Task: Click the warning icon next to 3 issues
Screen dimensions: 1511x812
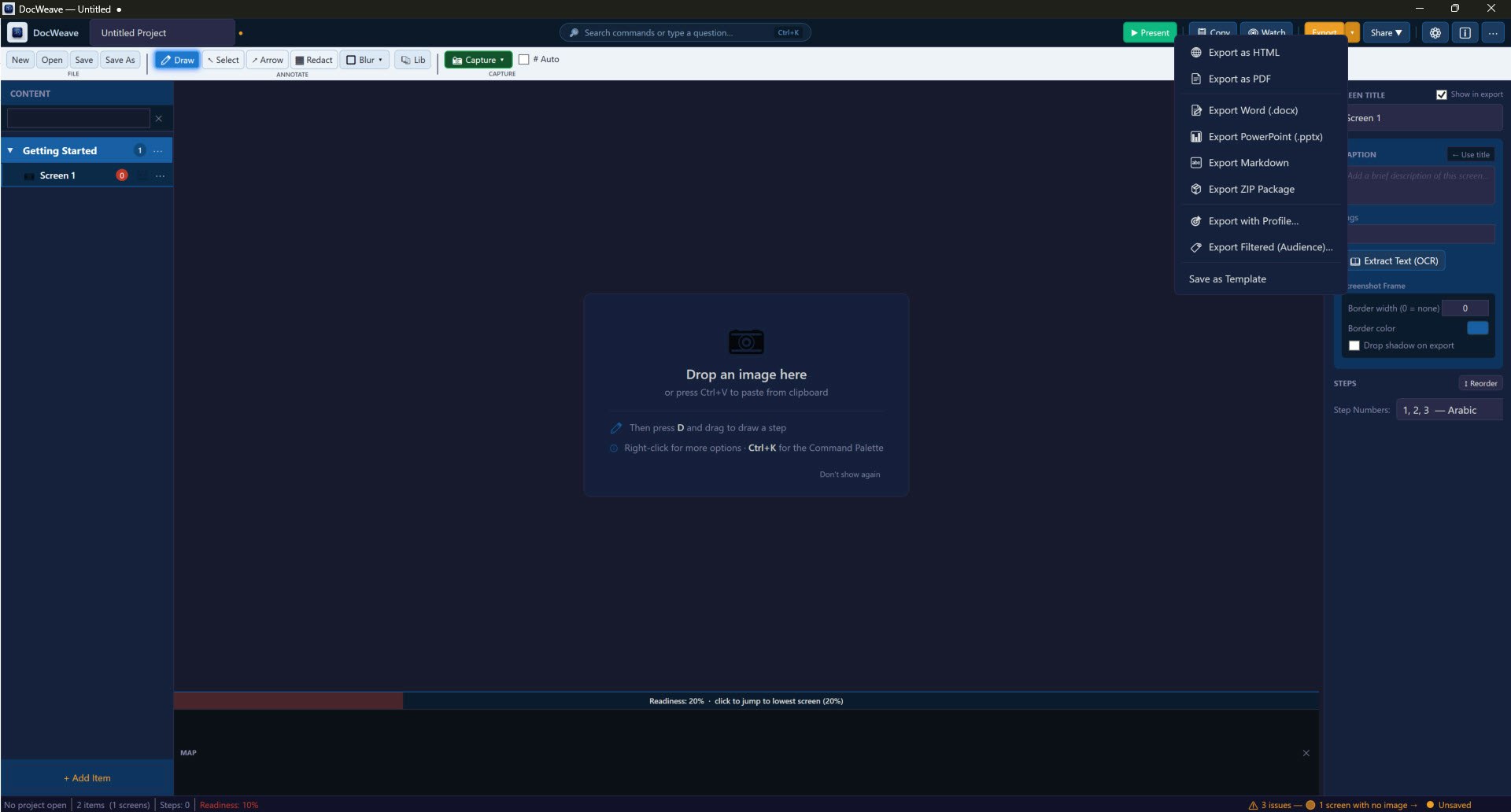Action: click(x=1253, y=805)
